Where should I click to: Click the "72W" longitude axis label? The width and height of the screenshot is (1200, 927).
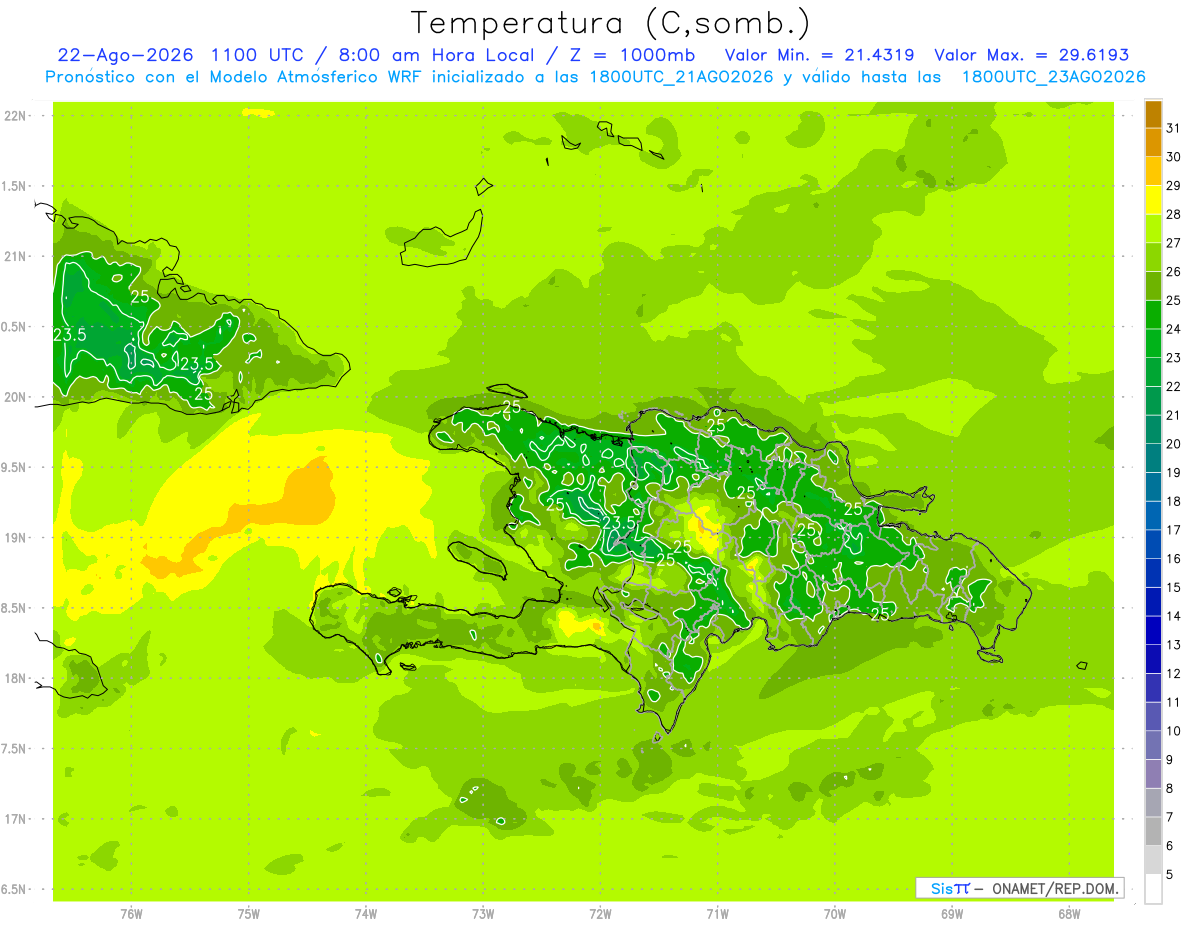coord(600,913)
